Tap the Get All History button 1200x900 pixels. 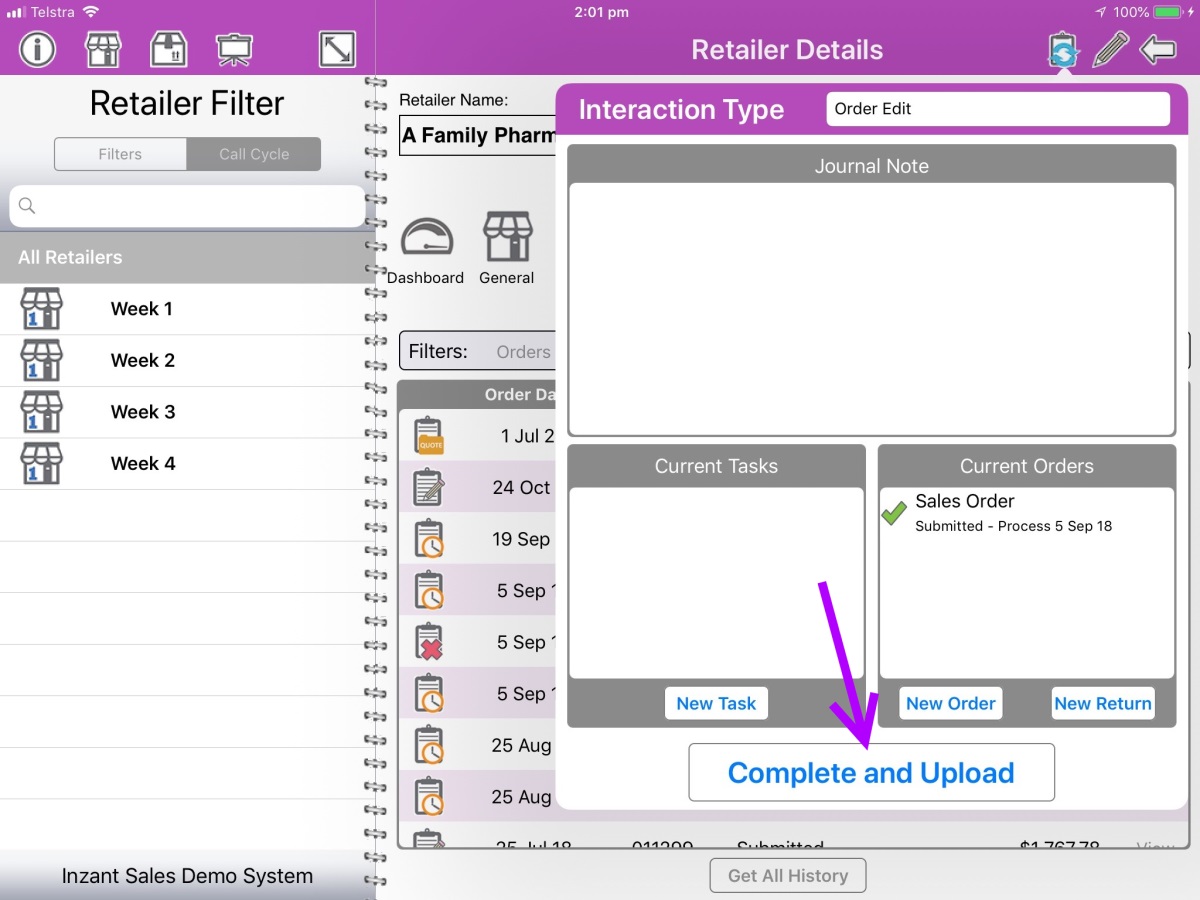788,875
